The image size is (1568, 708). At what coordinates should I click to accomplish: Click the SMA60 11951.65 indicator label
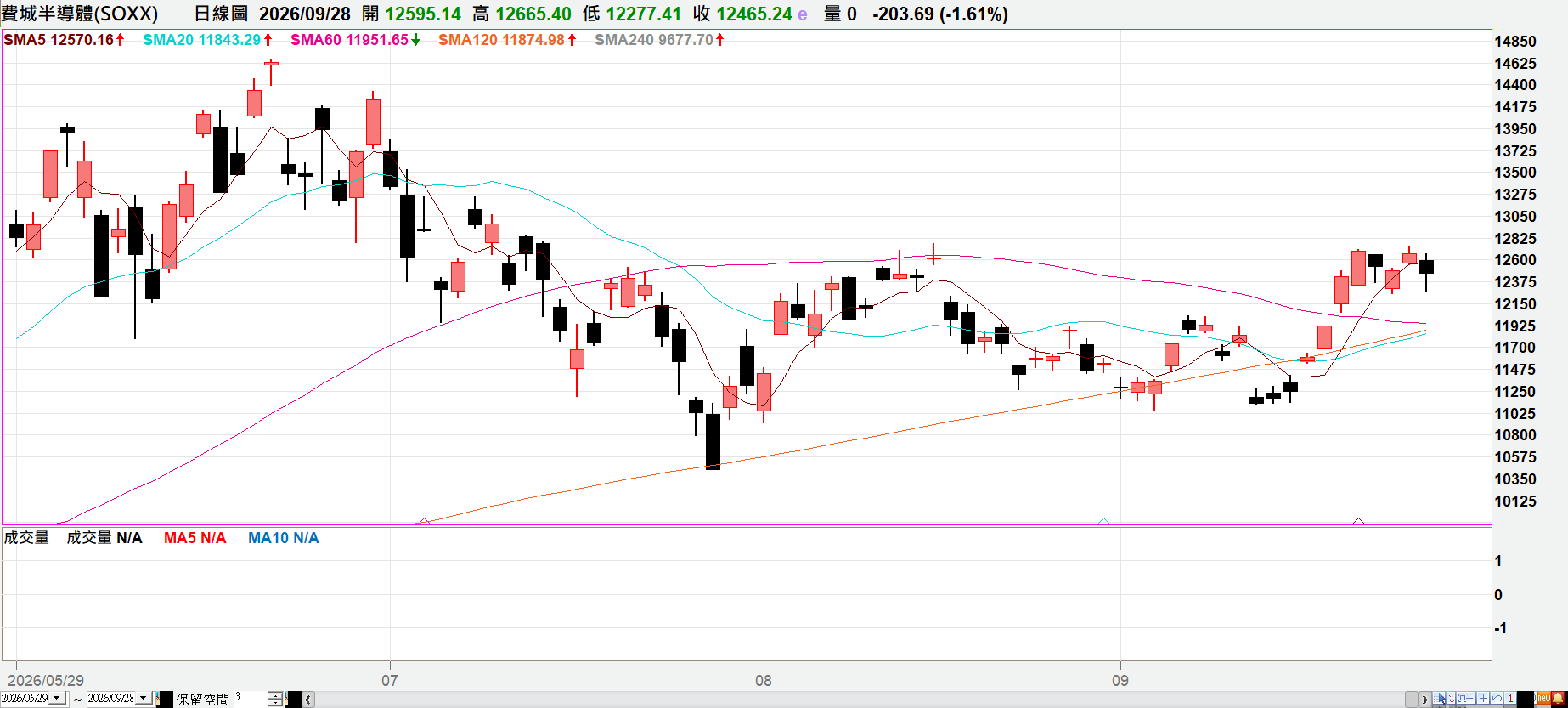(355, 40)
